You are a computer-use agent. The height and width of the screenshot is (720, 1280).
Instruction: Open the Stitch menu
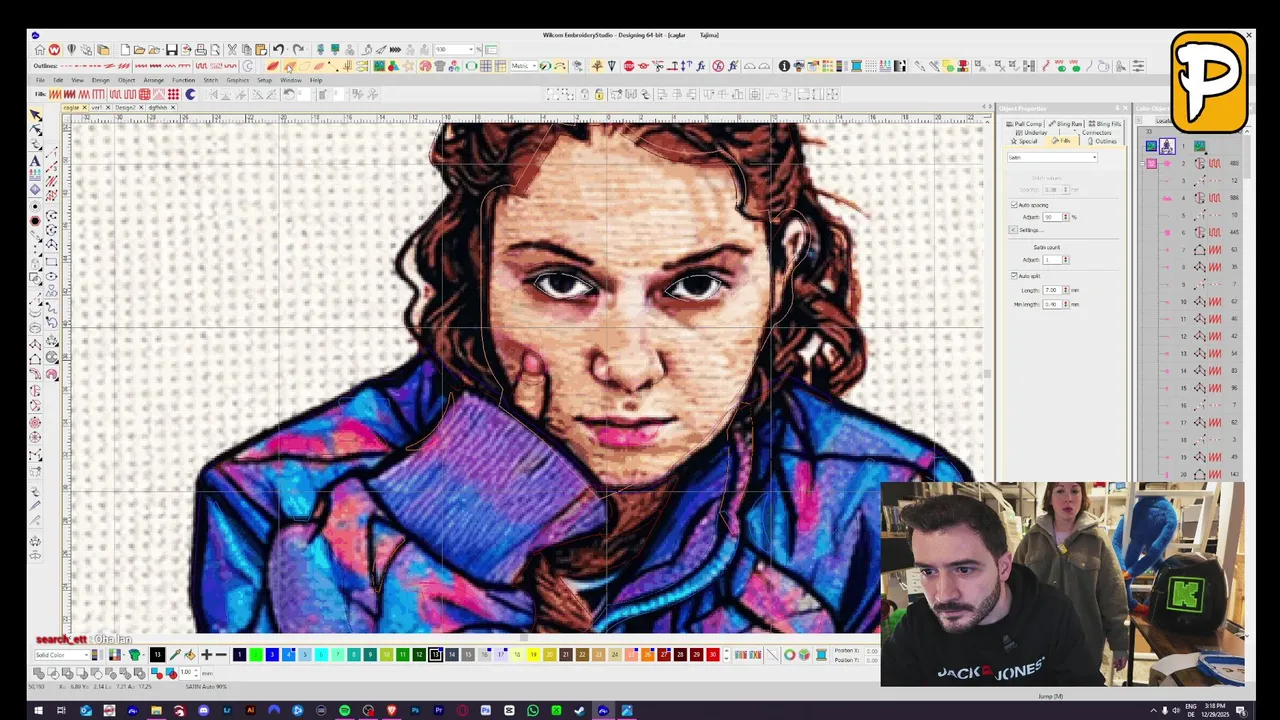[x=211, y=80]
